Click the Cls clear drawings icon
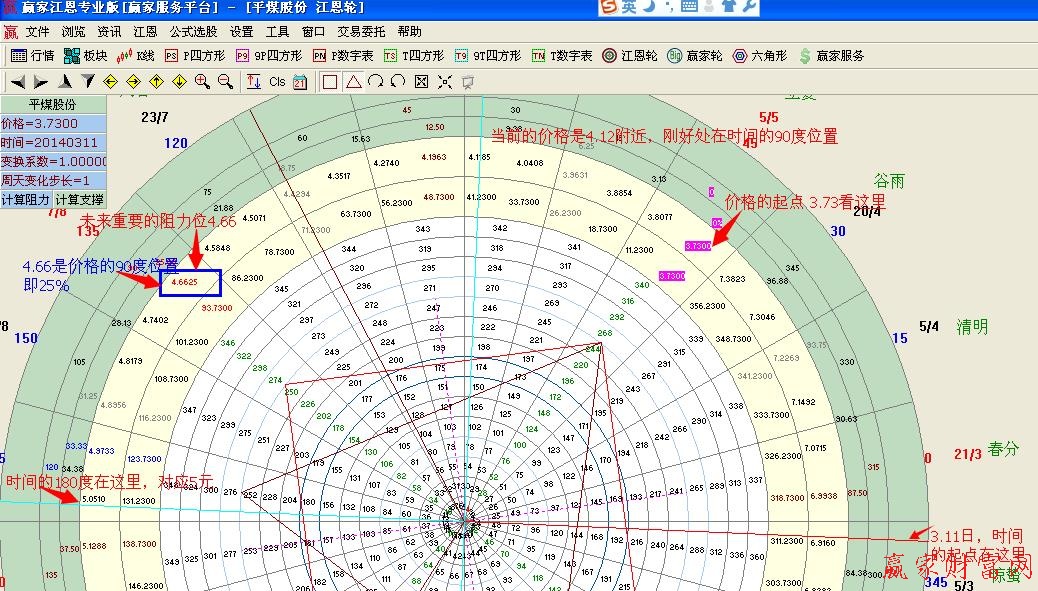 click(x=278, y=81)
